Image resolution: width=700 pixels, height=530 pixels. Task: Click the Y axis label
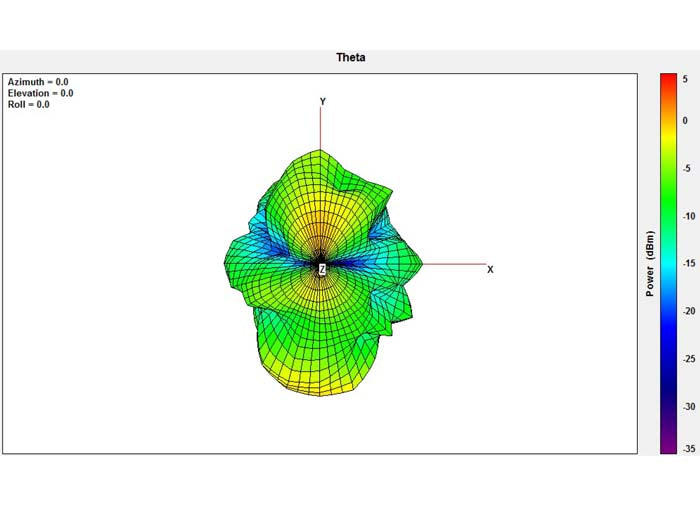click(x=322, y=102)
